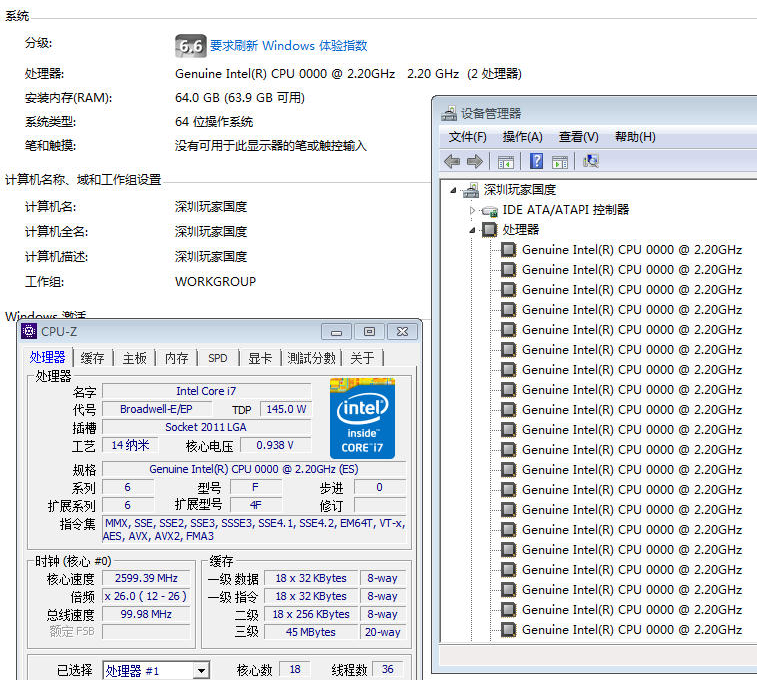Click the back arrow in Device Manager toolbar
Image resolution: width=758 pixels, height=680 pixels.
(x=452, y=161)
